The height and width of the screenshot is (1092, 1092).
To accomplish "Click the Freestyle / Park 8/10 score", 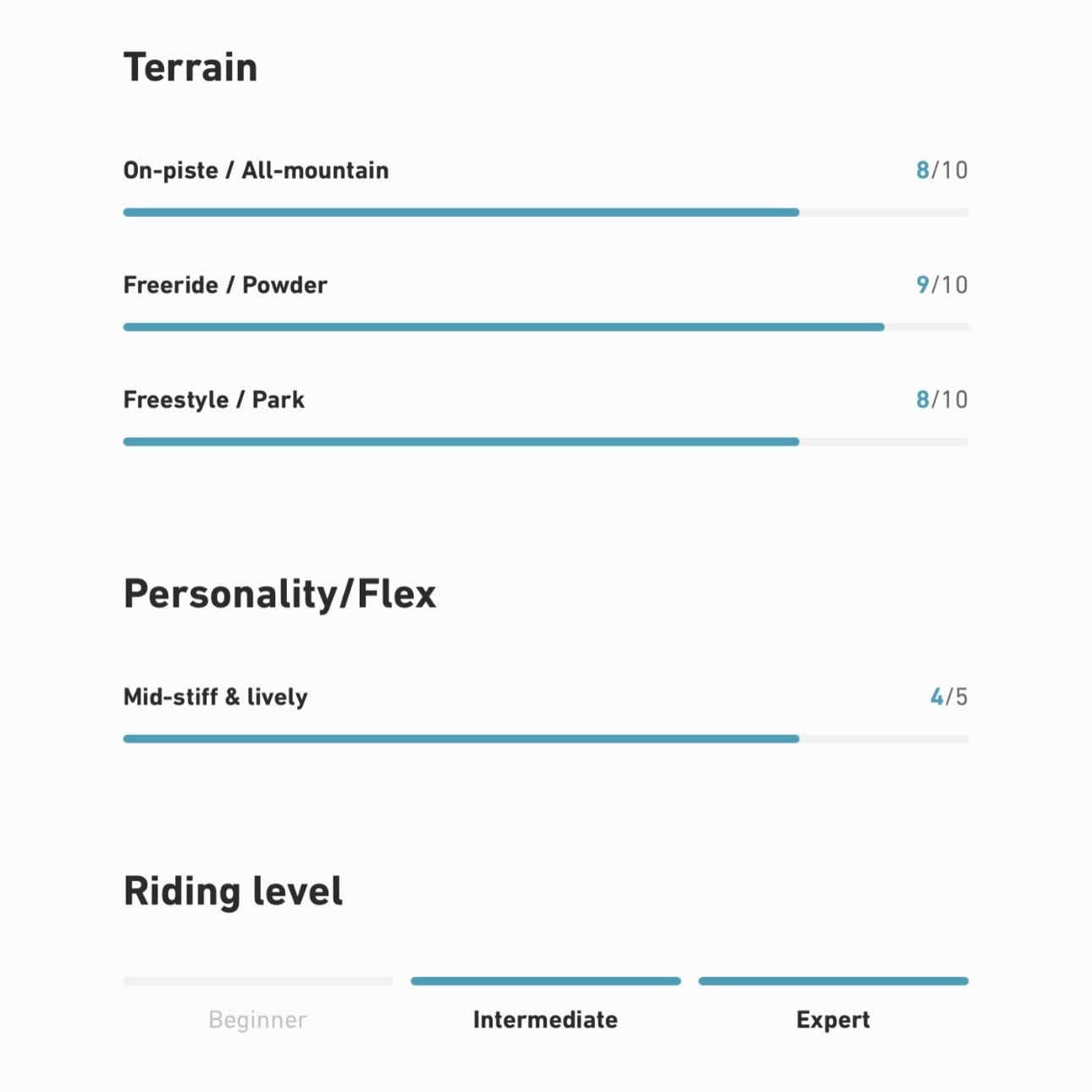I will coord(941,400).
